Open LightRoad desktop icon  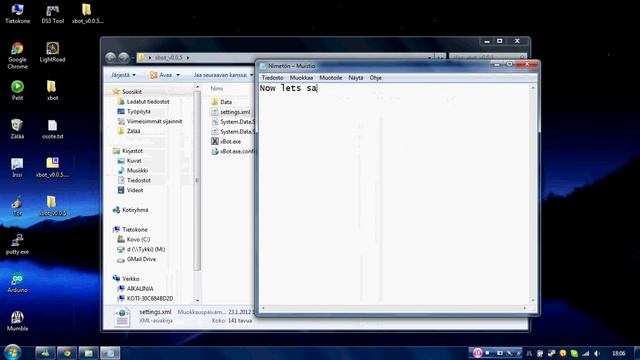[x=52, y=52]
